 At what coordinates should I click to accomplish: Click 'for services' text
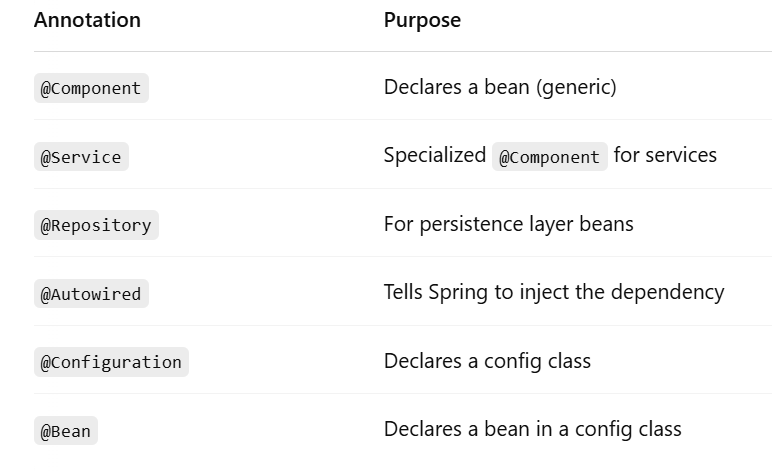coord(665,155)
